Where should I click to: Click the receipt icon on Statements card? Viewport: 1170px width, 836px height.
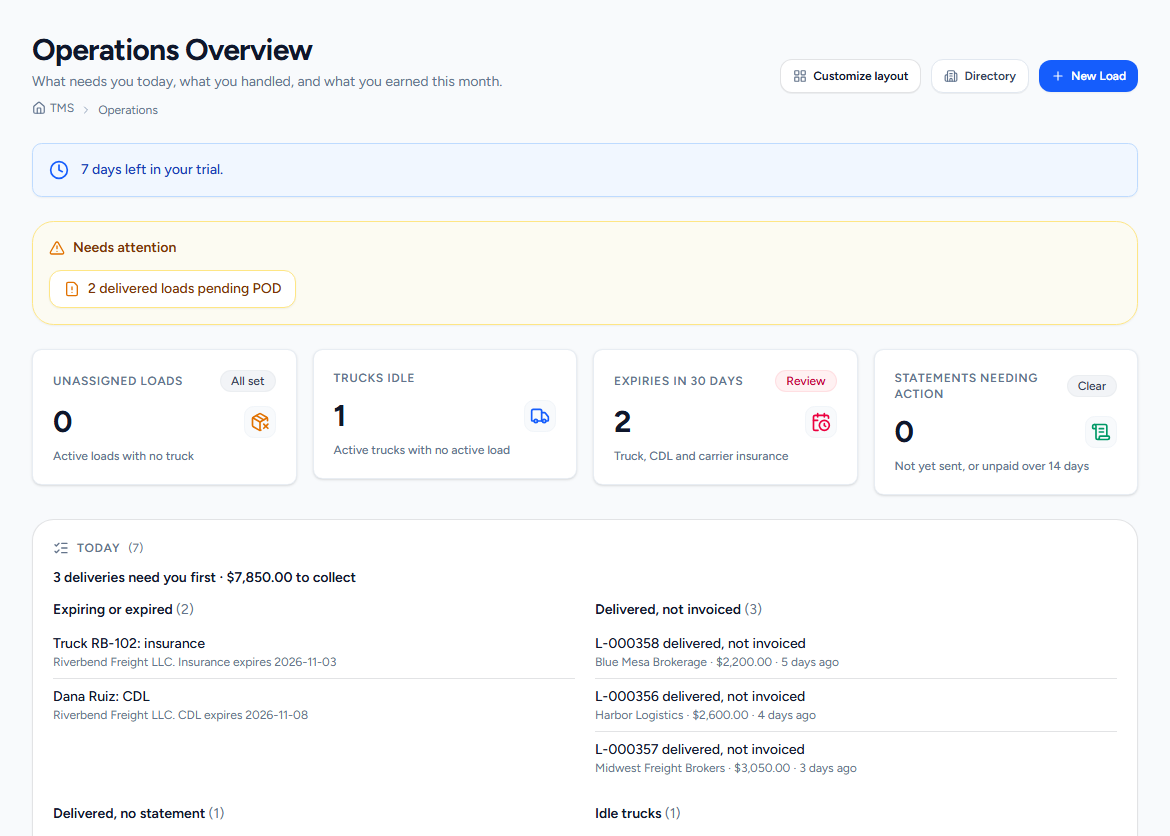pyautogui.click(x=1101, y=432)
